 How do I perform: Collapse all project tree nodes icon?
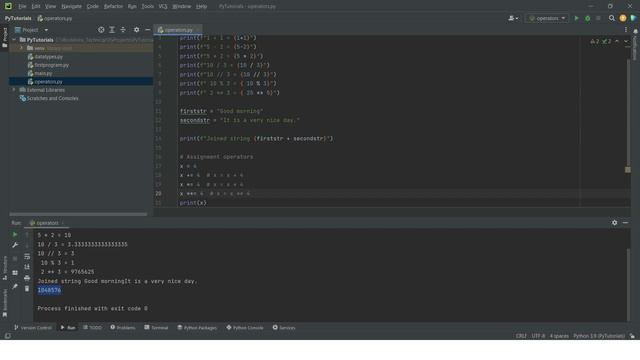coord(123,30)
